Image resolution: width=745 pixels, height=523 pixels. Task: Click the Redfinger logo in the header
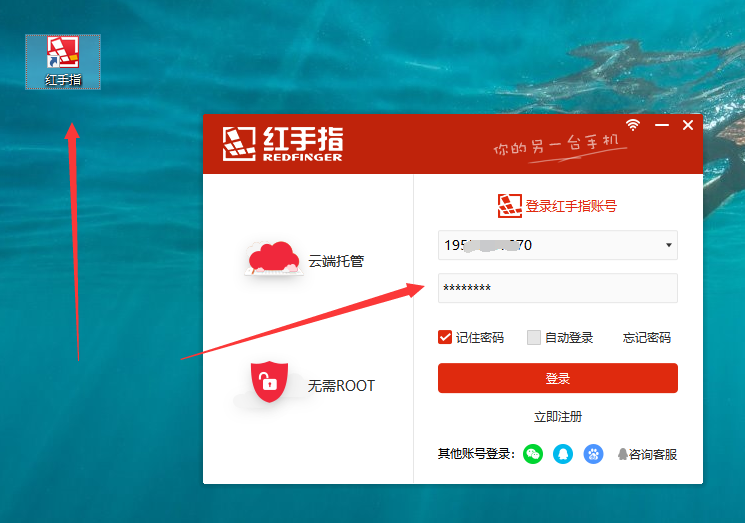click(x=283, y=143)
